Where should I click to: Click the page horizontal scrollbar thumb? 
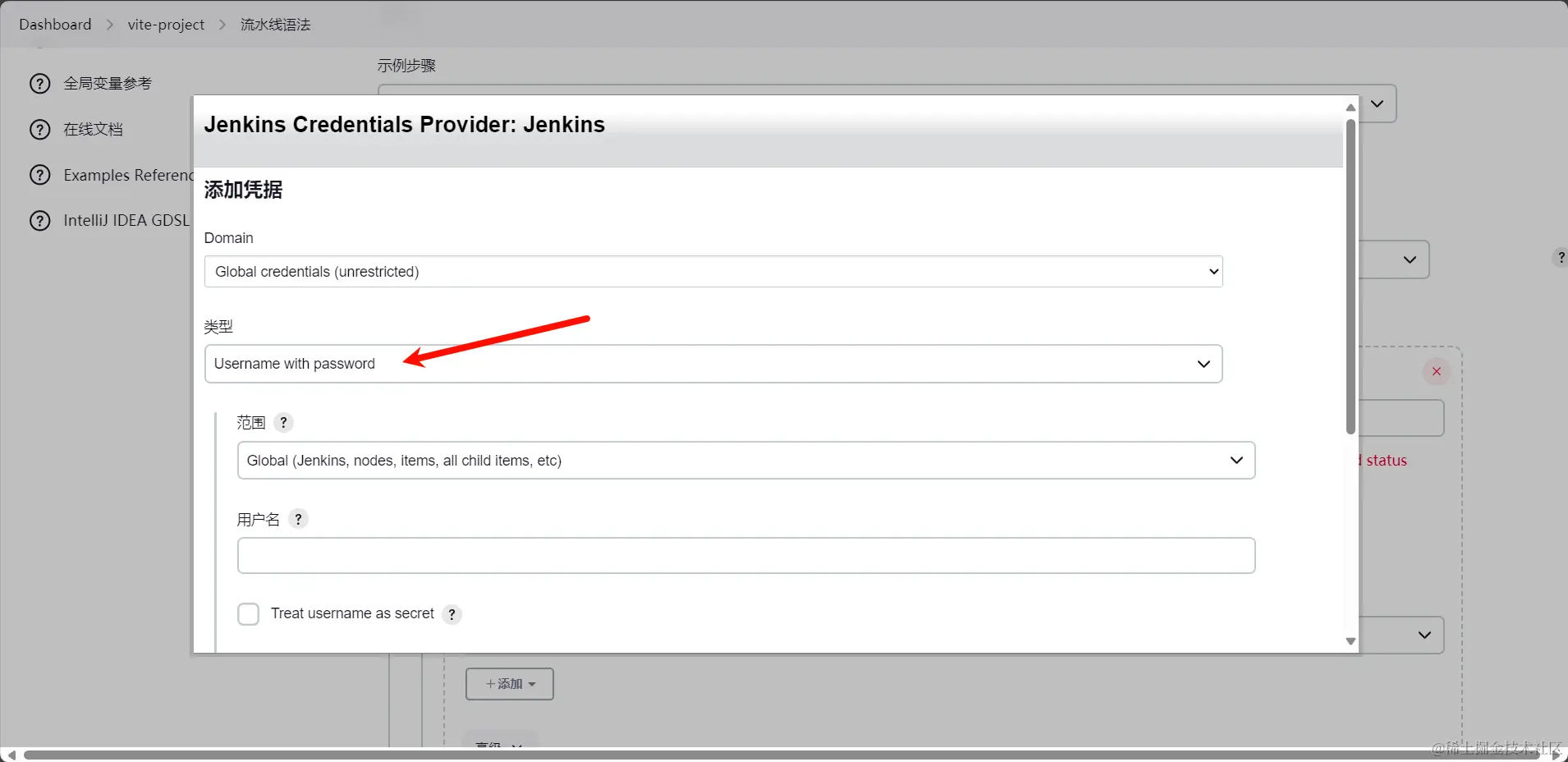782,755
